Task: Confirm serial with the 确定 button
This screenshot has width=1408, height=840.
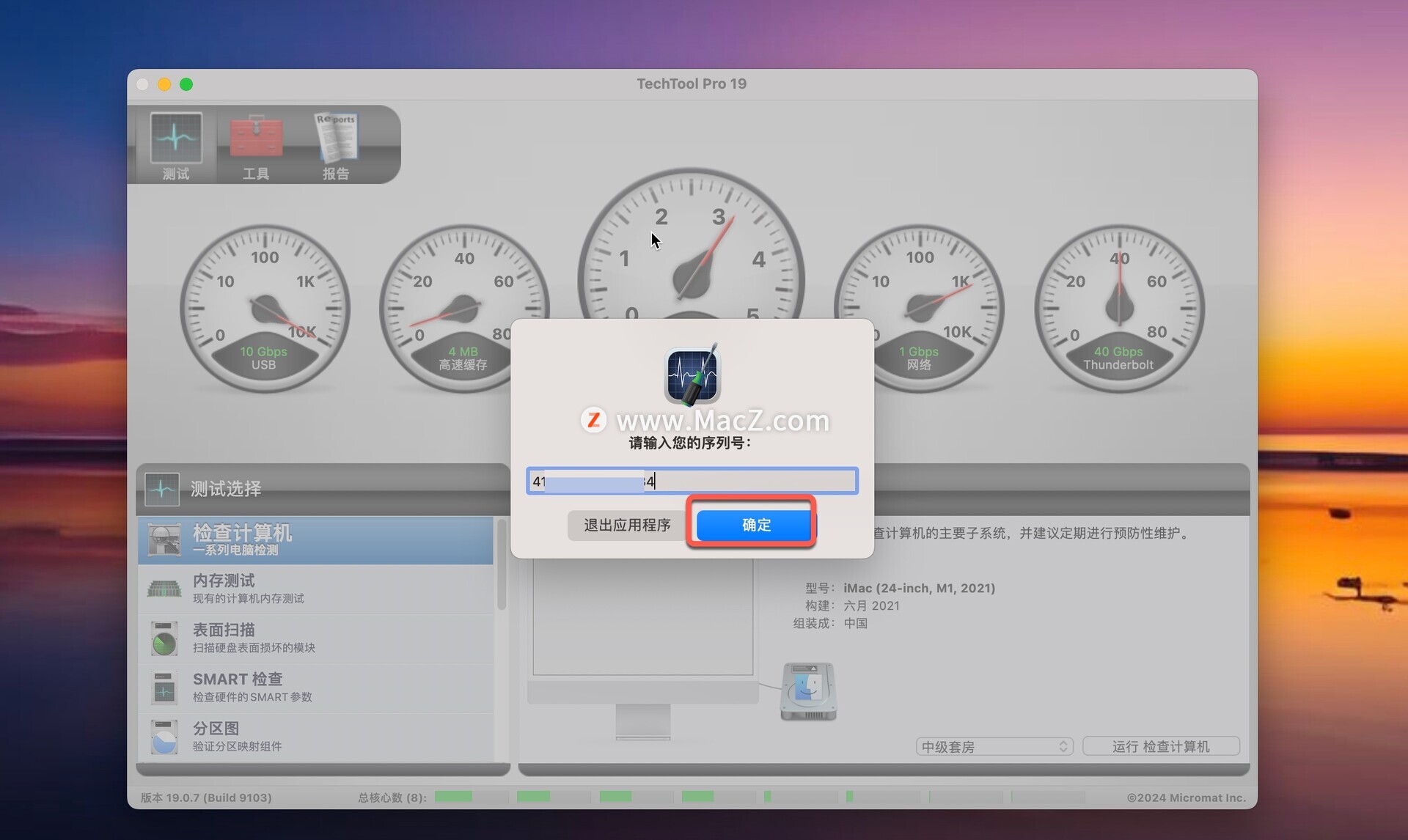Action: tap(755, 525)
